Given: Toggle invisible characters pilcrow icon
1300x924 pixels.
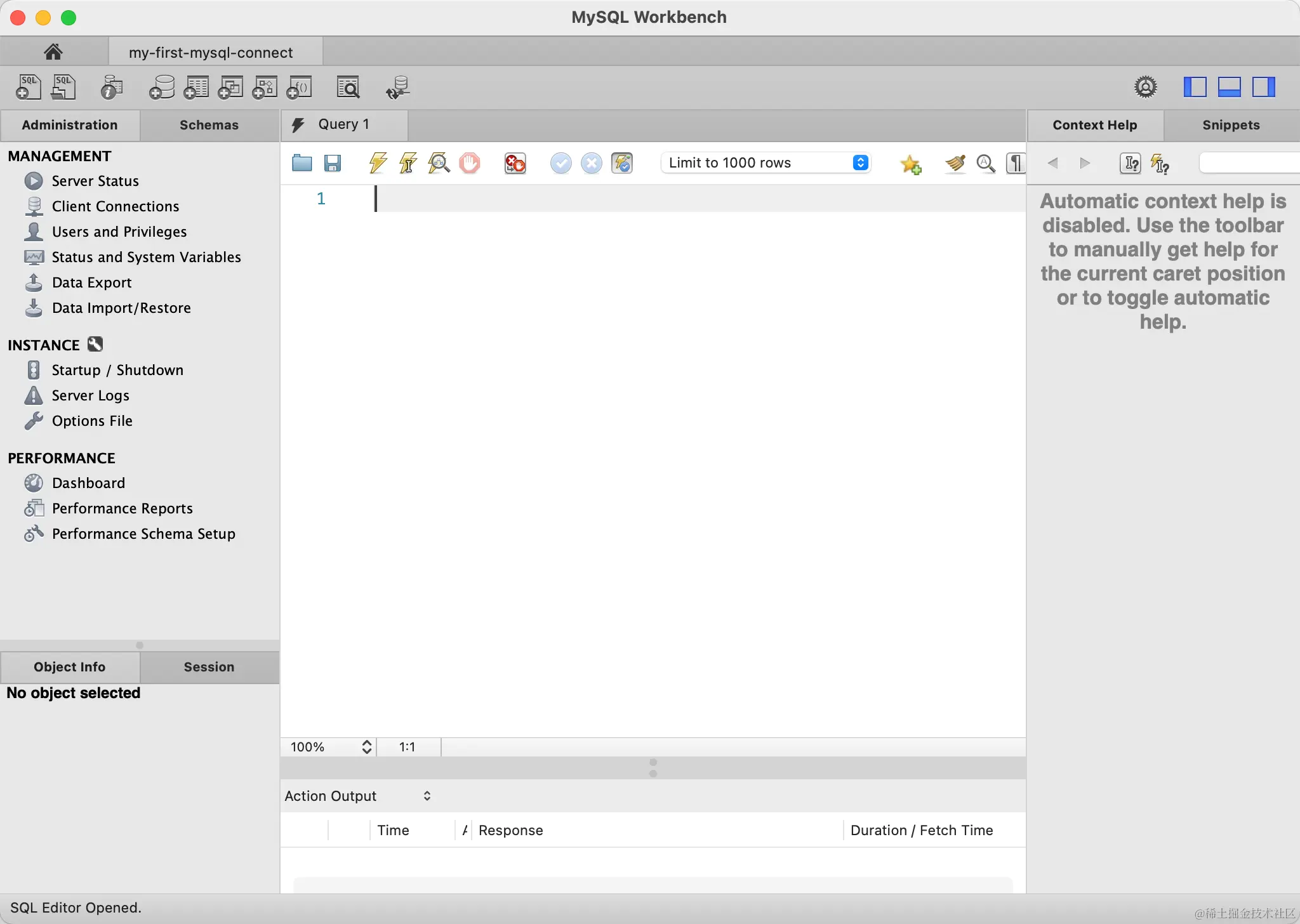Looking at the screenshot, I should pyautogui.click(x=1016, y=163).
